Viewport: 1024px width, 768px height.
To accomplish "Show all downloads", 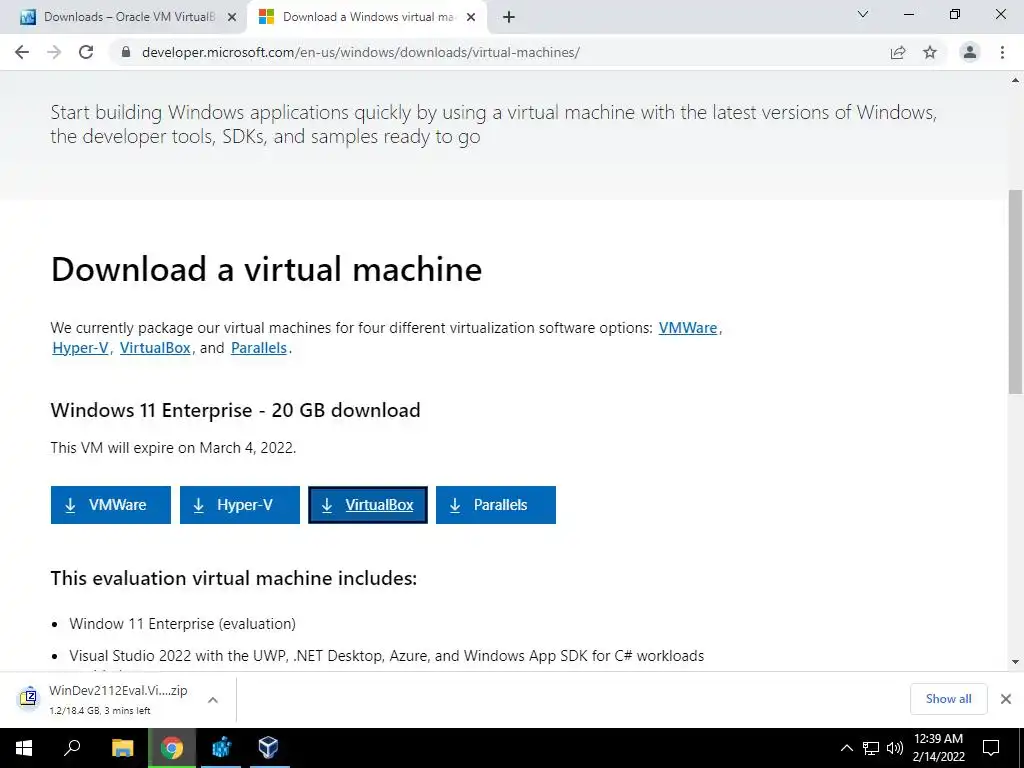I will click(x=948, y=699).
